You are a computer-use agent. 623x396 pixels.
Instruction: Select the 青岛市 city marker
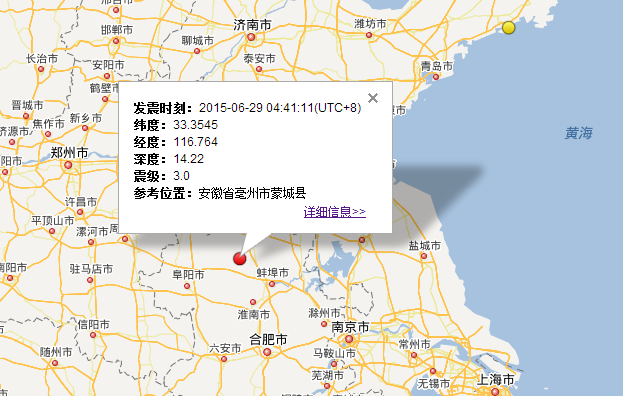(436, 77)
